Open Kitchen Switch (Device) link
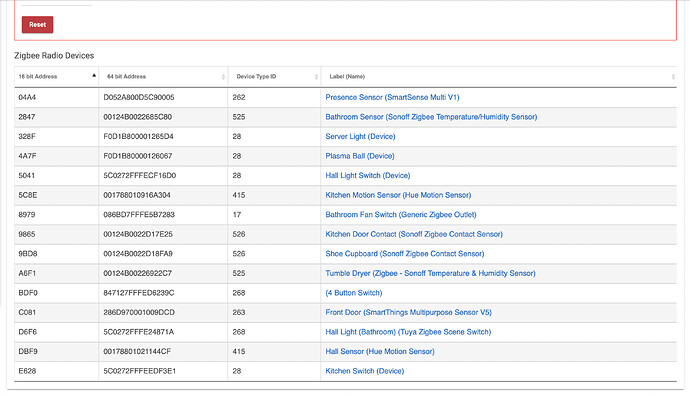Screen dimensions: 690x396 pyautogui.click(x=364, y=371)
